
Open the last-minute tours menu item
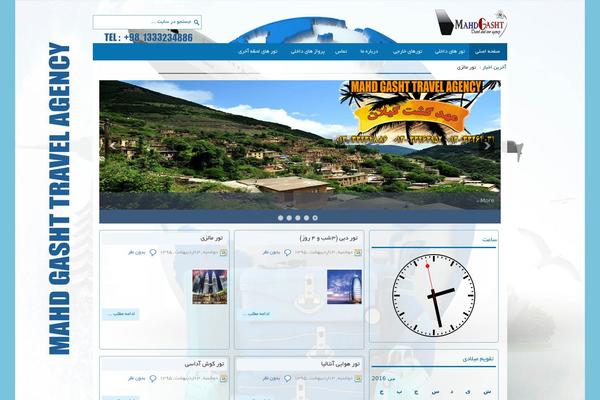point(258,51)
